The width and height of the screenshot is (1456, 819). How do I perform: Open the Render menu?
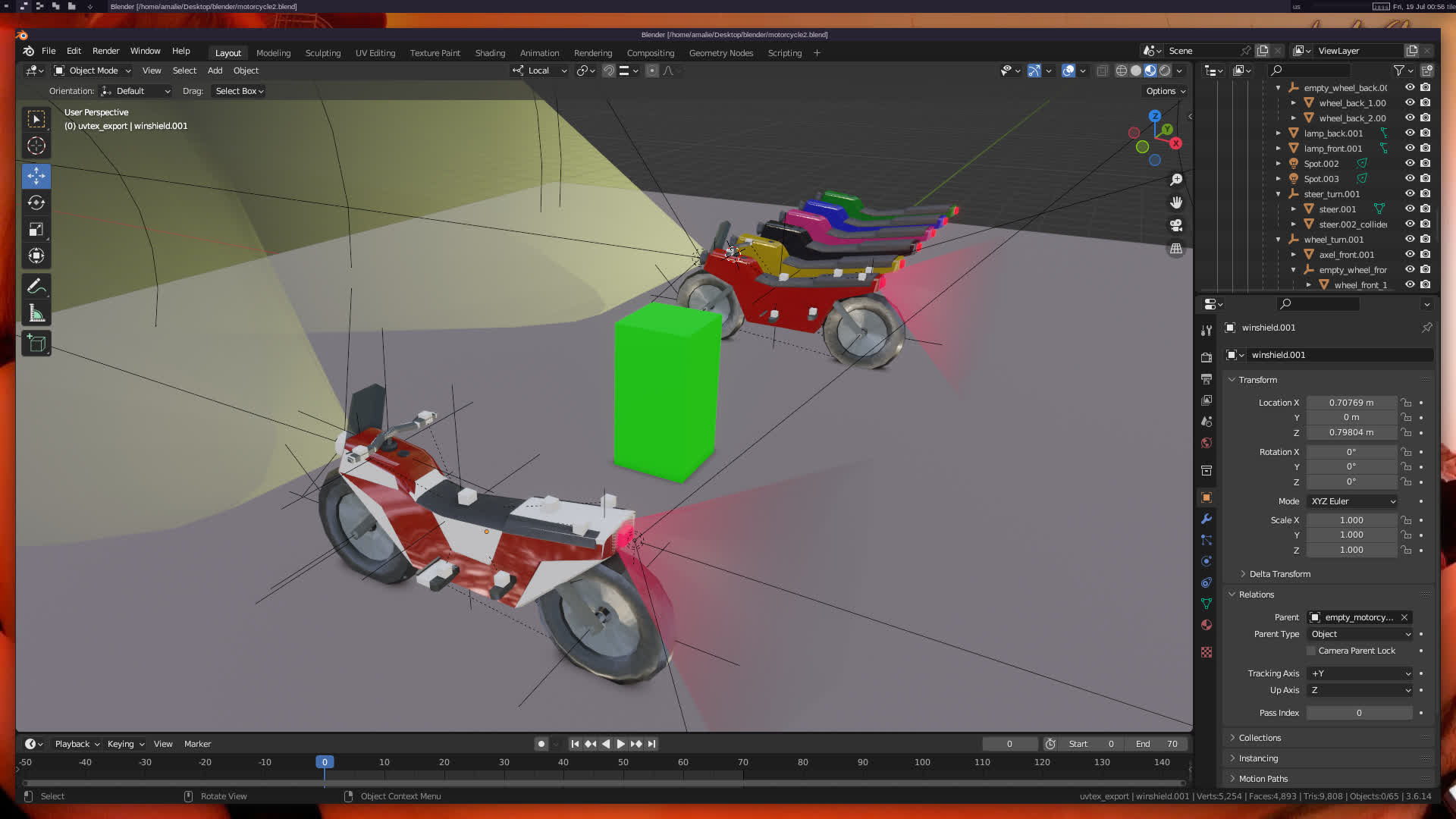[x=105, y=51]
